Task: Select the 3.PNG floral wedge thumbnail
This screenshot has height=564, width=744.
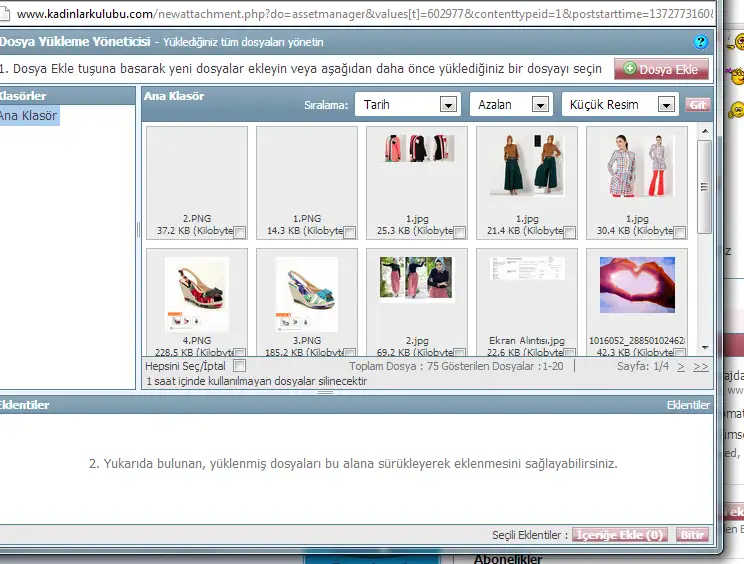Action: tap(306, 294)
